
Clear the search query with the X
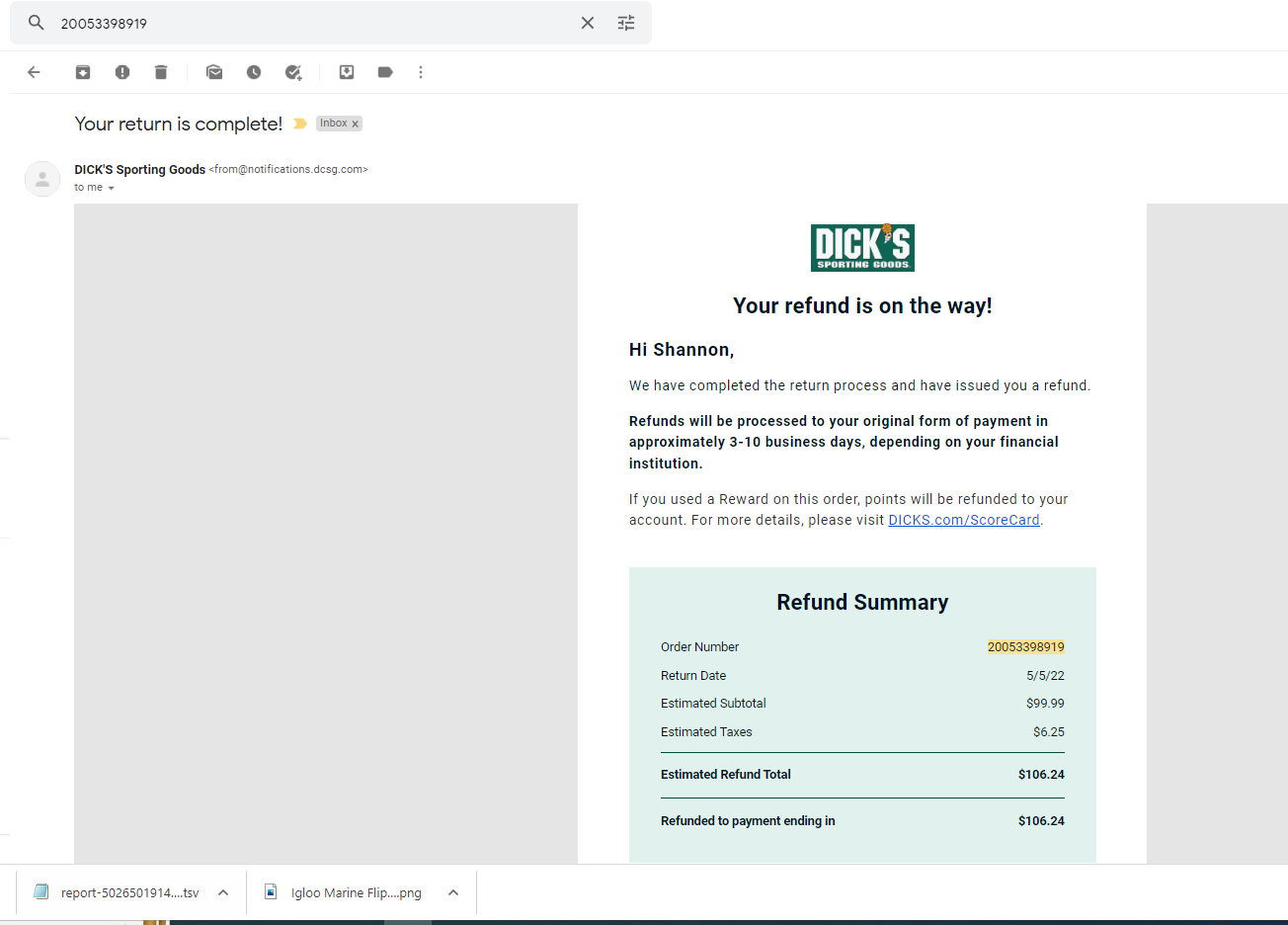[x=588, y=23]
